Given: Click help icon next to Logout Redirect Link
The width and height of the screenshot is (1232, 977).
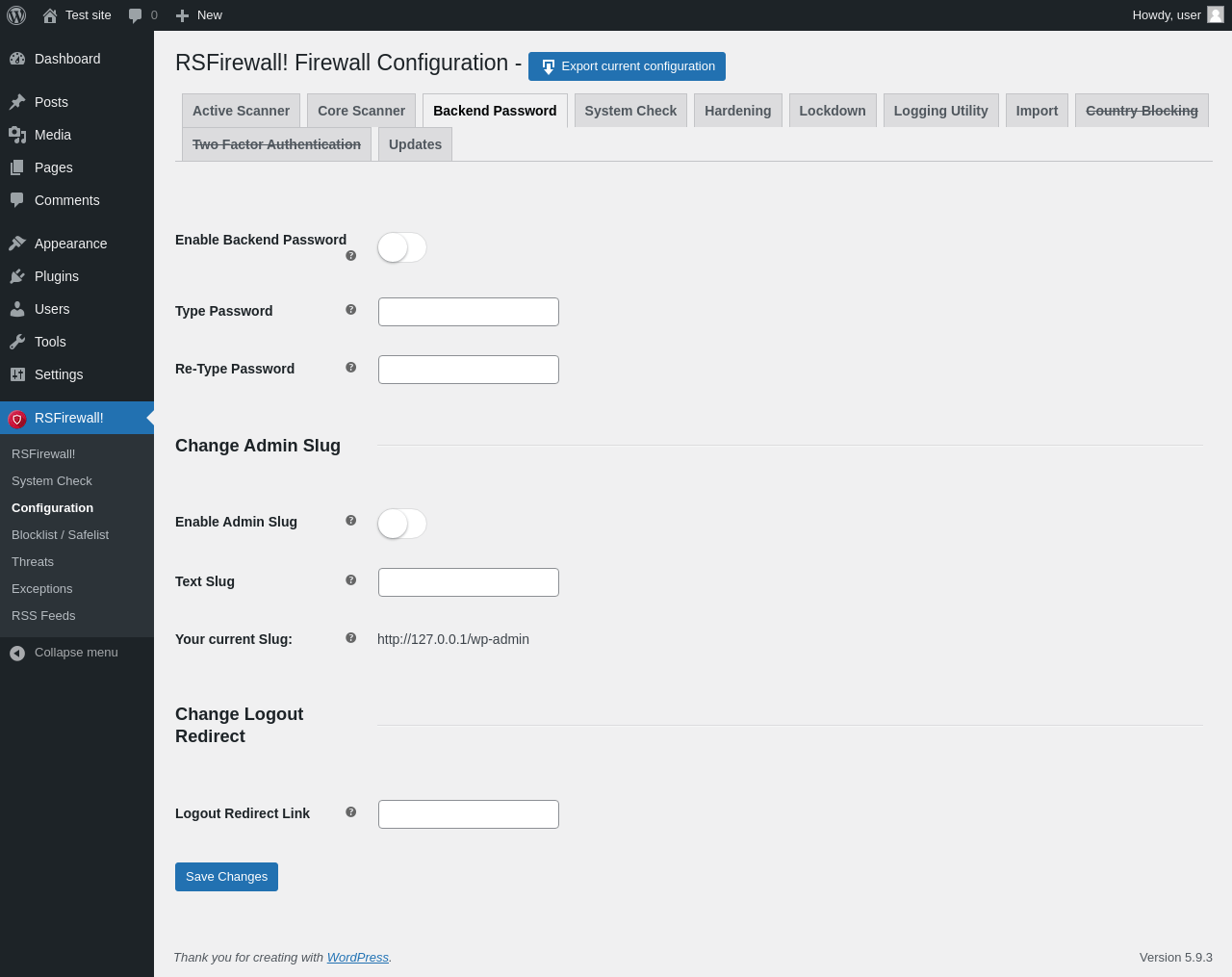Looking at the screenshot, I should [x=351, y=812].
